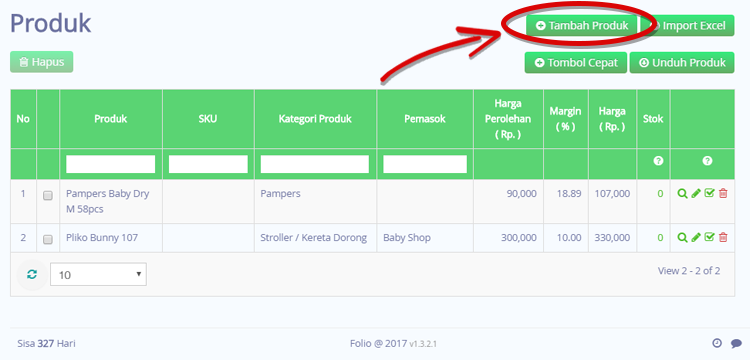The width and height of the screenshot is (750, 360).
Task: Click the magnifier icon for Pampers Baby Dry
Action: point(683,194)
